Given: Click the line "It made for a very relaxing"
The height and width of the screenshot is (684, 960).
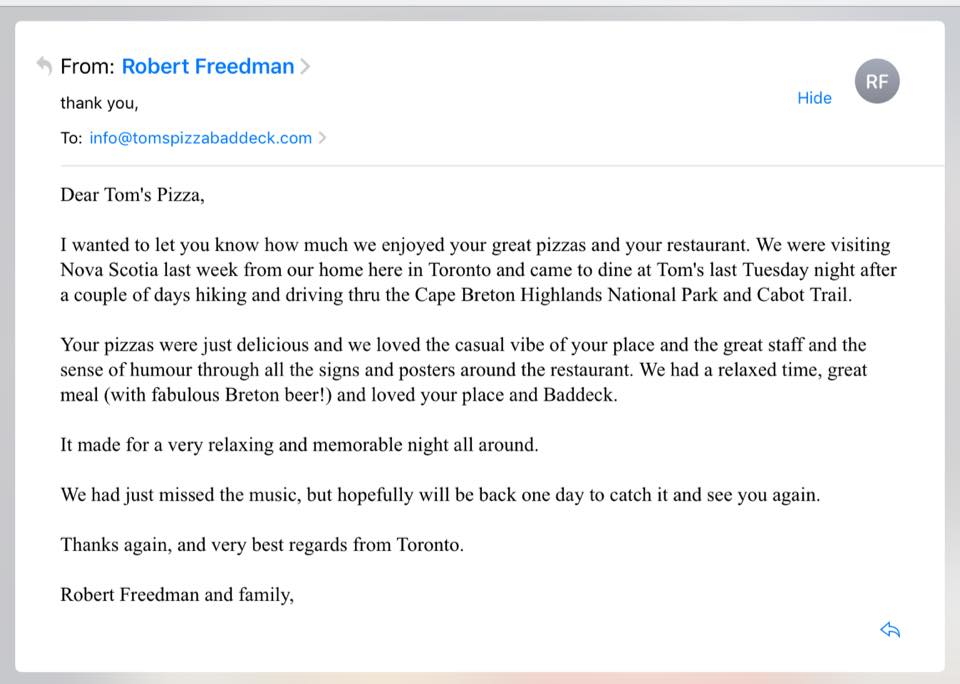Looking at the screenshot, I should coord(299,445).
